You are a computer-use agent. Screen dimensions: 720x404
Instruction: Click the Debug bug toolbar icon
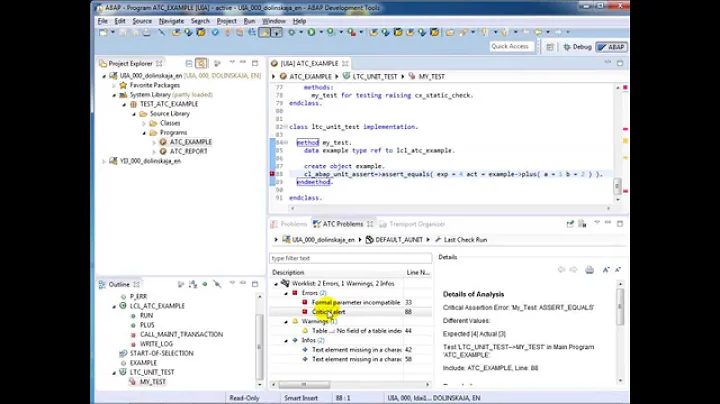point(291,33)
